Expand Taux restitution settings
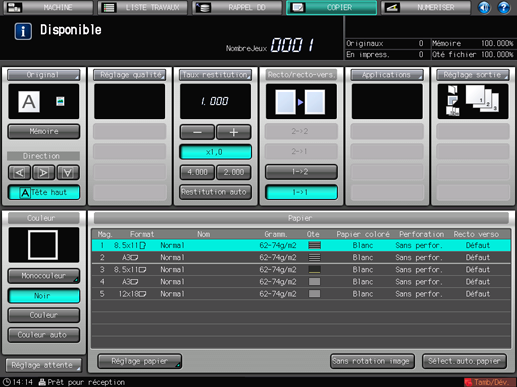 (215, 75)
